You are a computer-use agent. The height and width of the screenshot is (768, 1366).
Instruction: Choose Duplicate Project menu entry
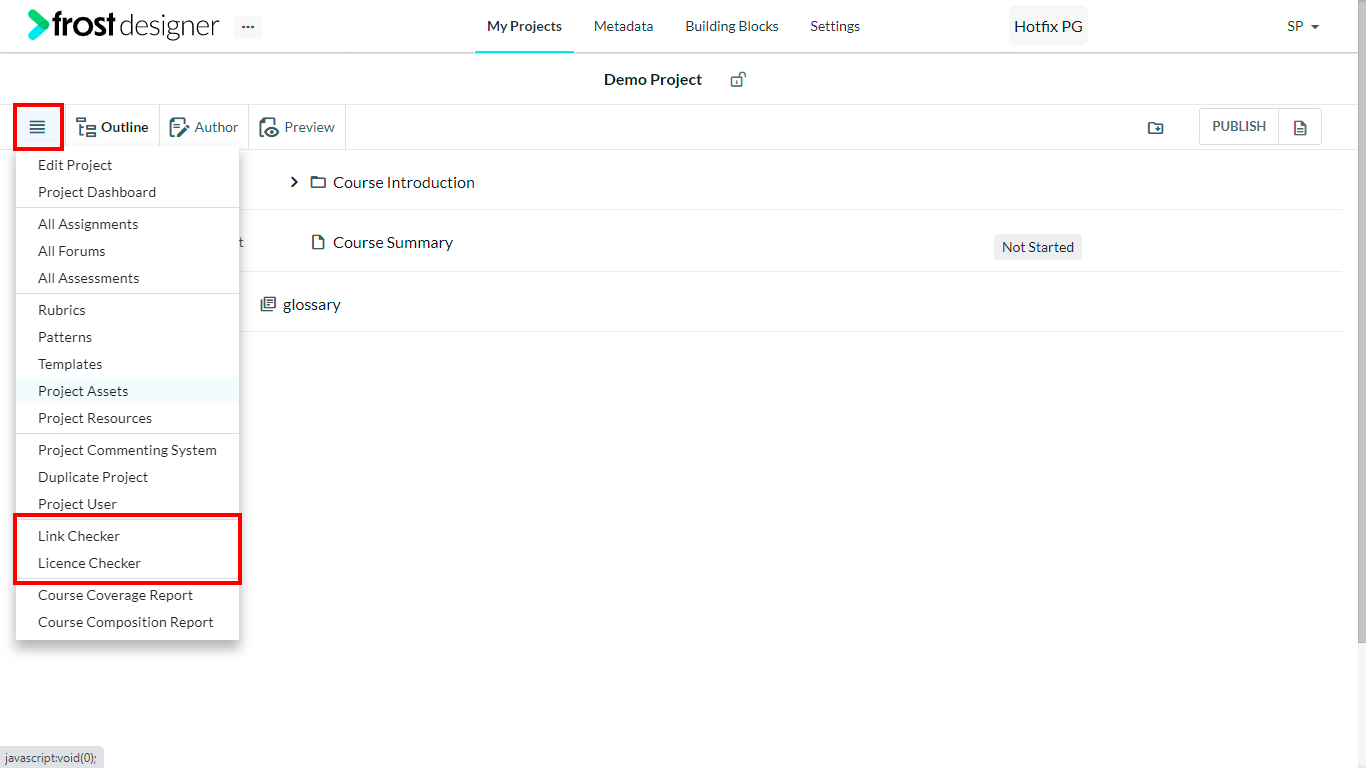coord(127,477)
